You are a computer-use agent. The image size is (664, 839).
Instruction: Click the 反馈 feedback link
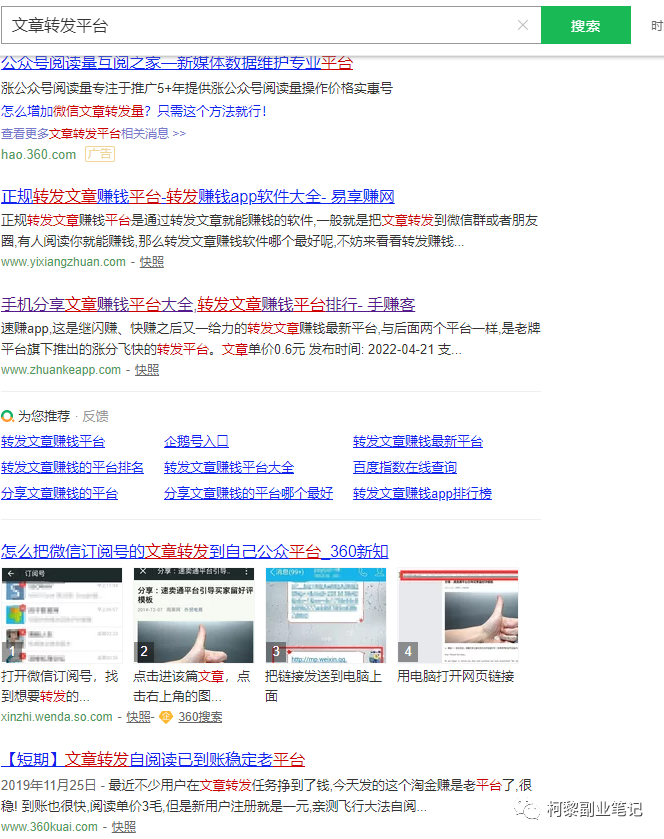click(95, 416)
